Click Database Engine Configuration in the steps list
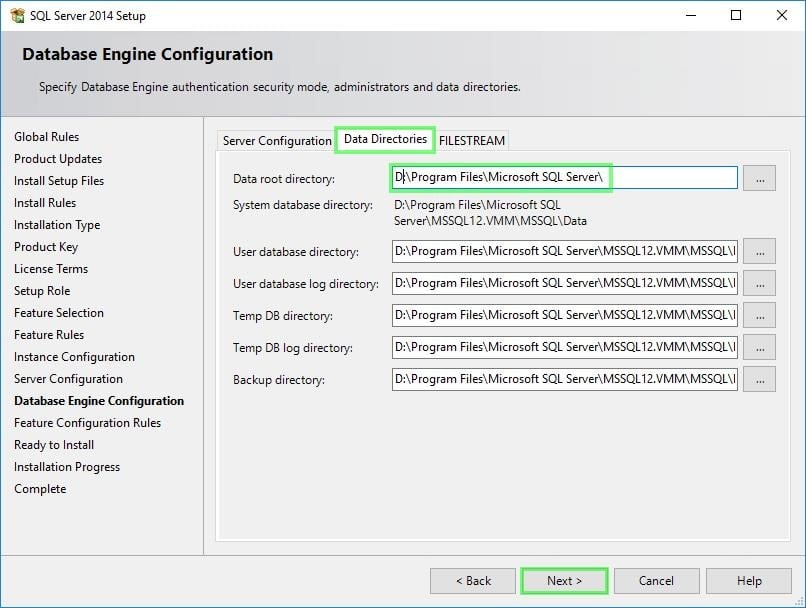 [99, 401]
